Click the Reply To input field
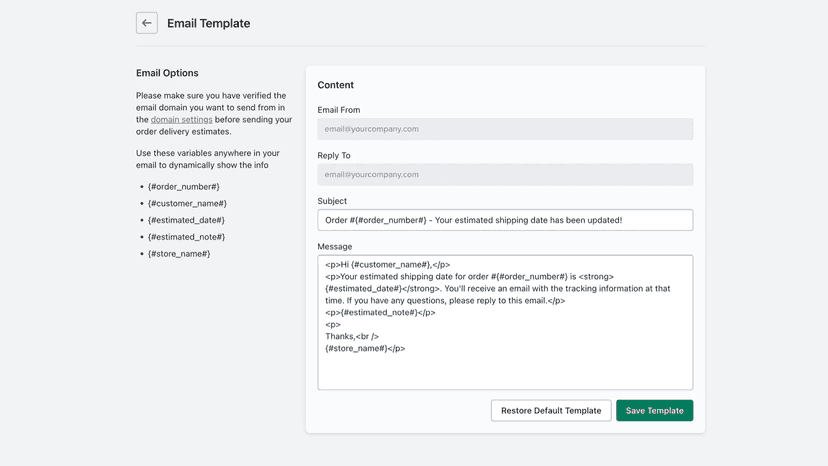Image resolution: width=828 pixels, height=466 pixels. [x=505, y=174]
